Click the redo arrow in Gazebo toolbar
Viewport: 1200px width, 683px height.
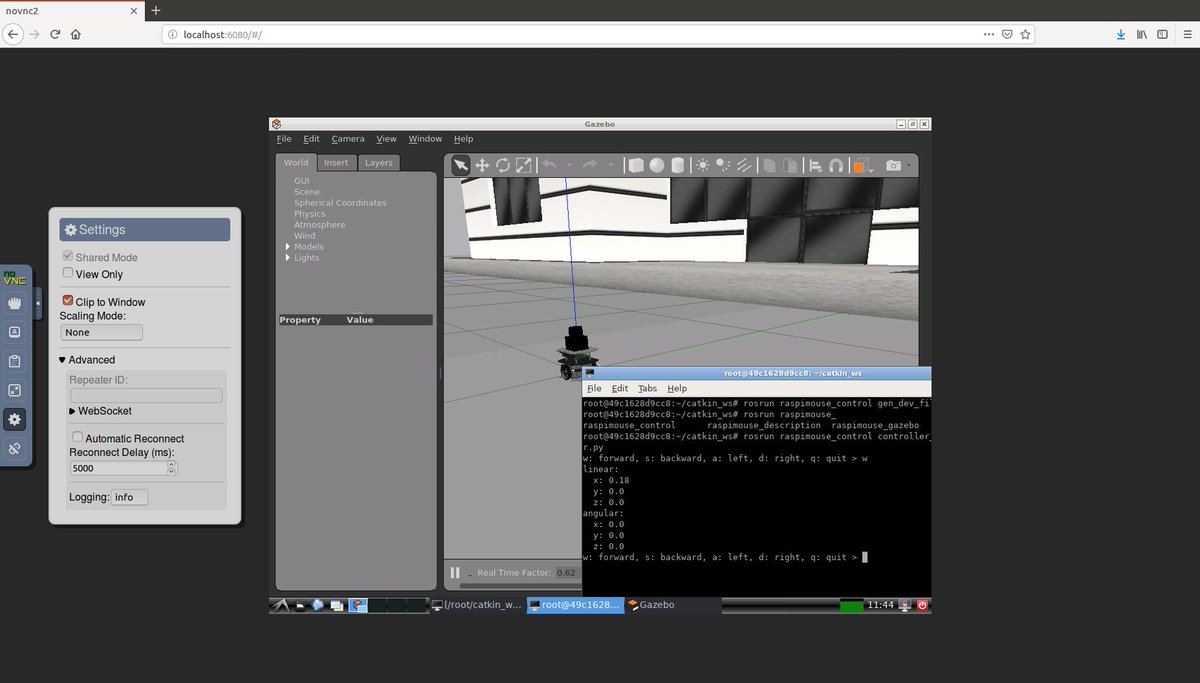coord(590,165)
